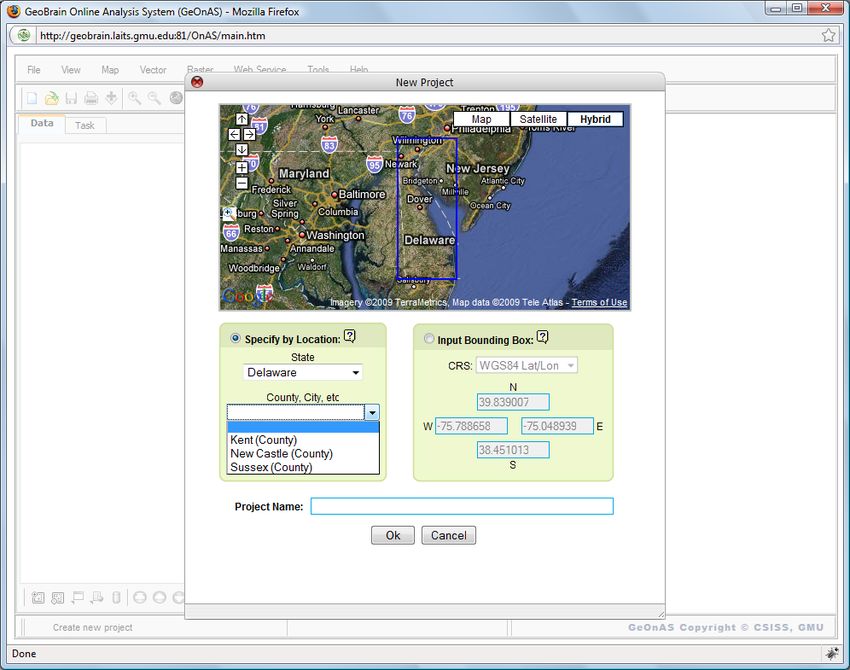850x670 pixels.
Task: Open the View menu
Action: [70, 70]
